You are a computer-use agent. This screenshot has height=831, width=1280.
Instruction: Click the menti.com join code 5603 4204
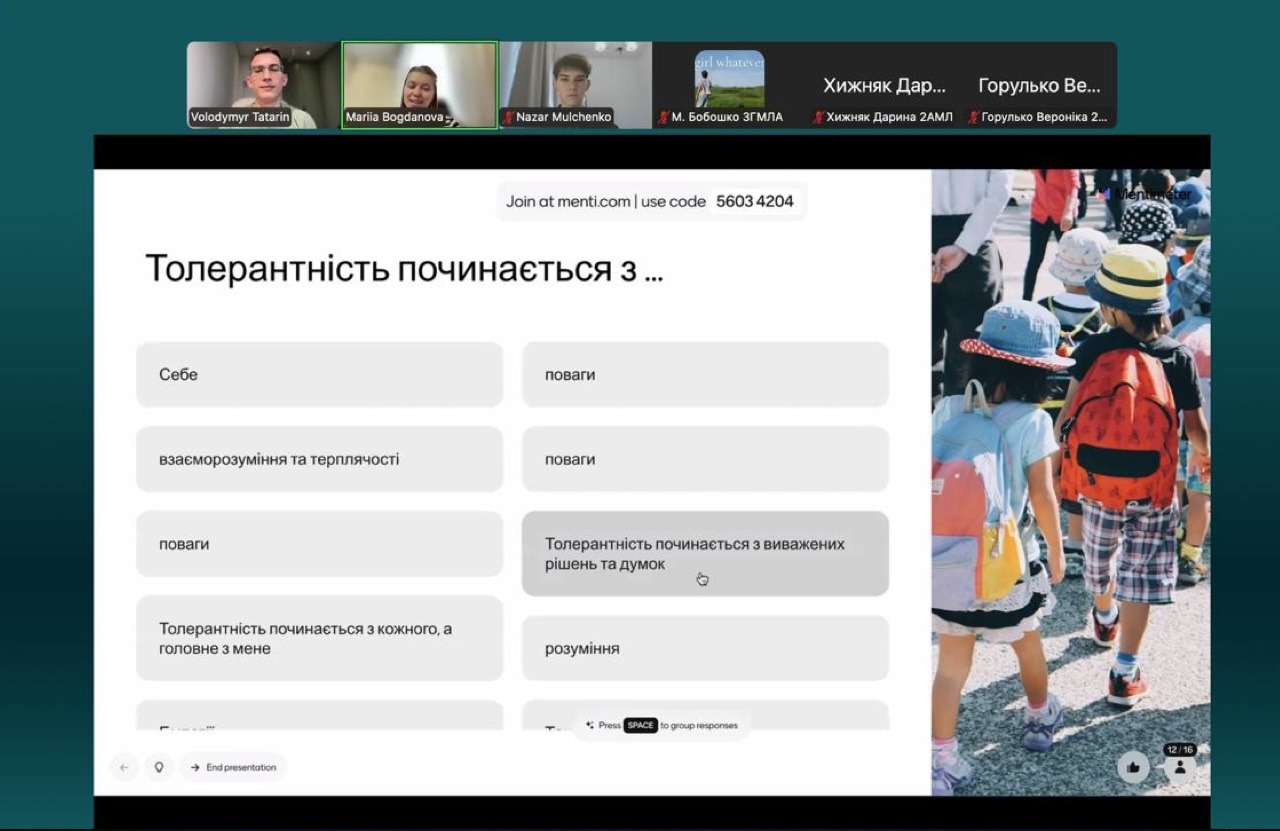[754, 201]
